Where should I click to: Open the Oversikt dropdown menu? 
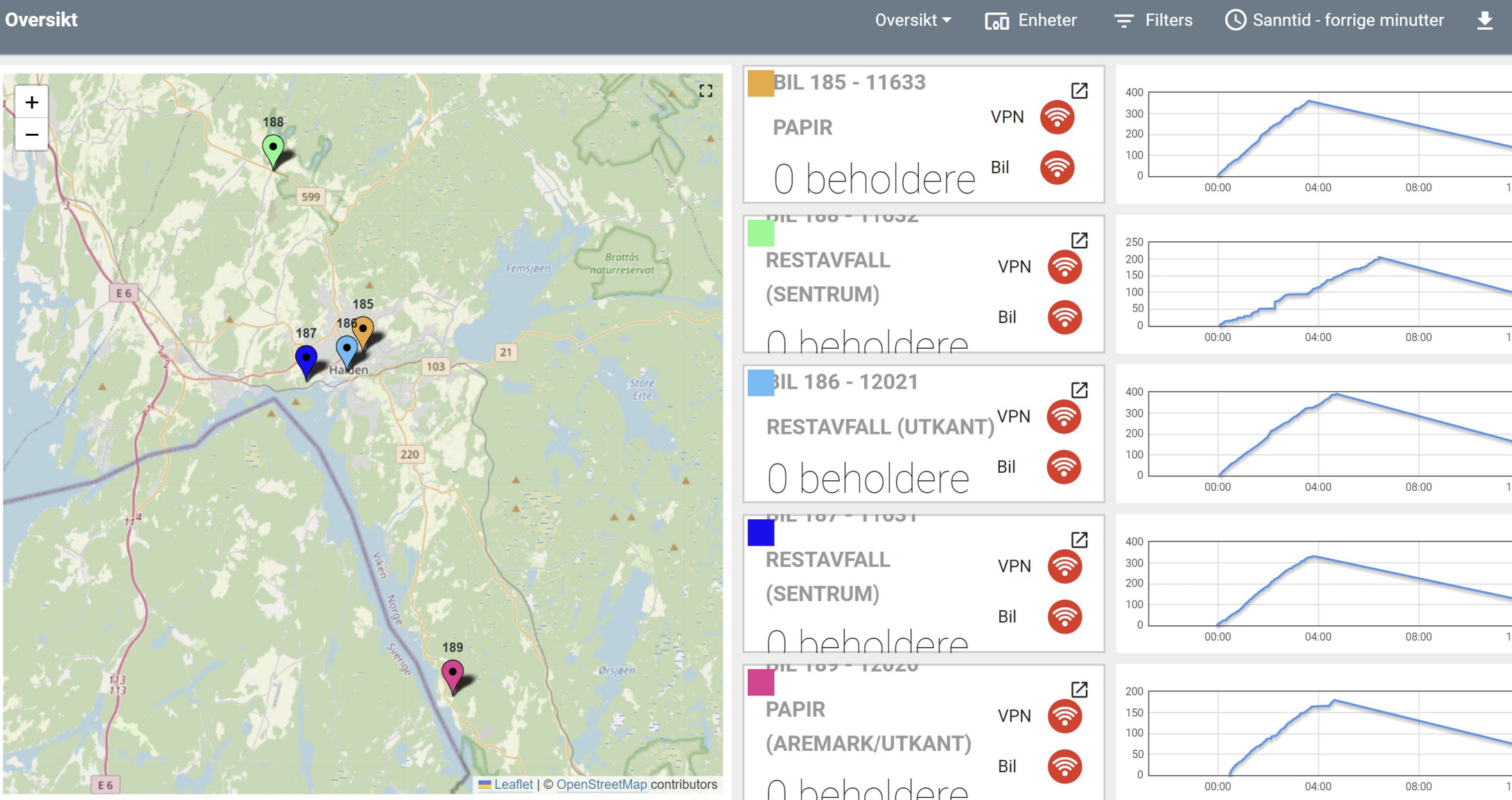pos(913,21)
